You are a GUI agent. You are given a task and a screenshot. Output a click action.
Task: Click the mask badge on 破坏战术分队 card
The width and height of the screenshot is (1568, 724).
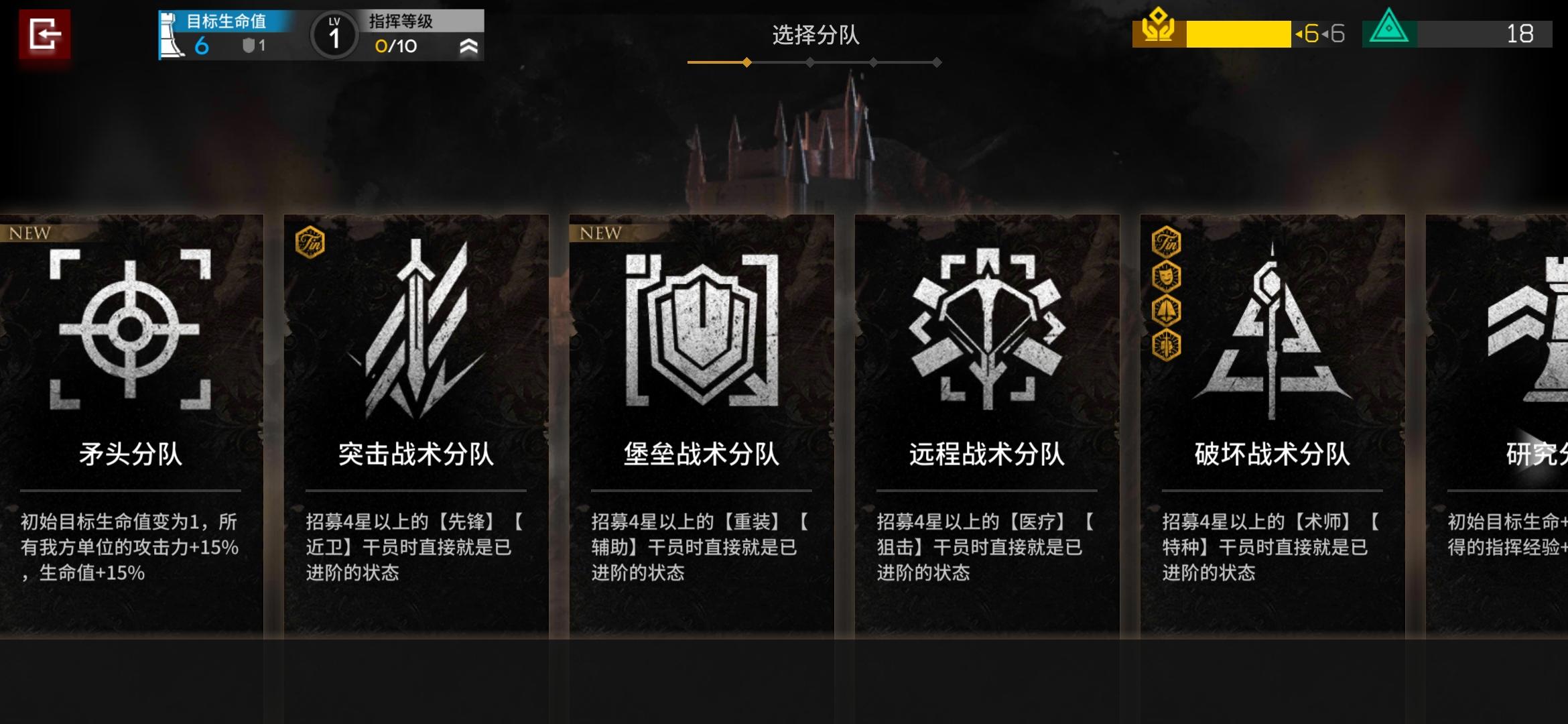coord(1167,276)
